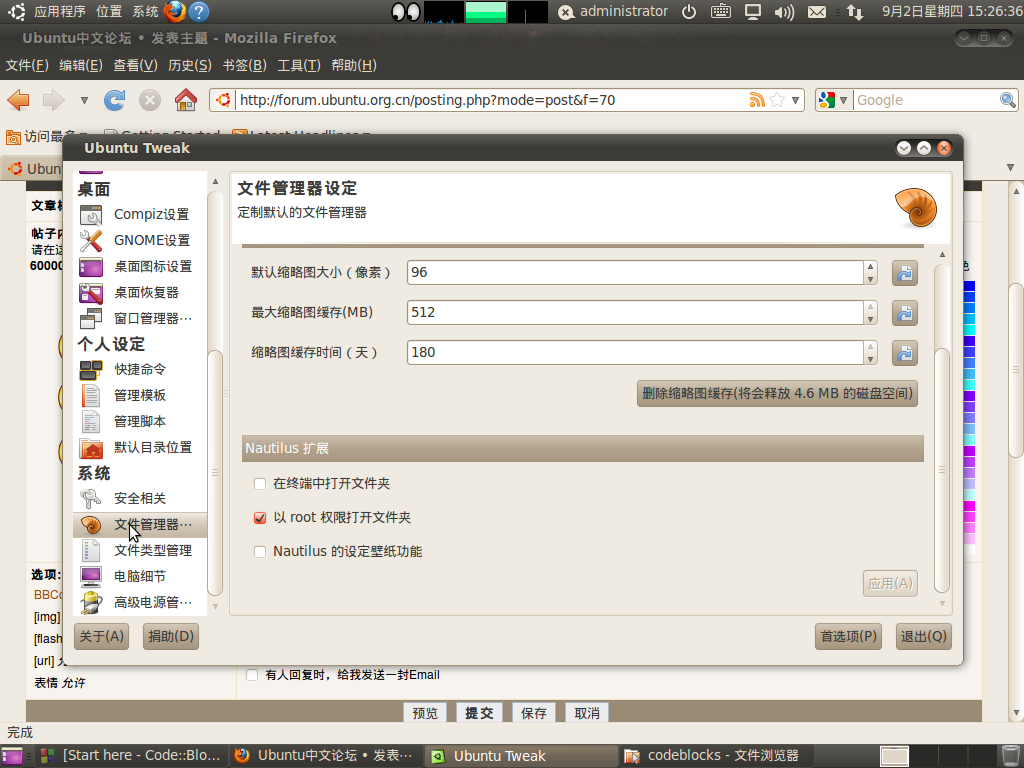Open Firefox Bookmarks menu (书签)
1024x768 pixels.
coord(244,65)
